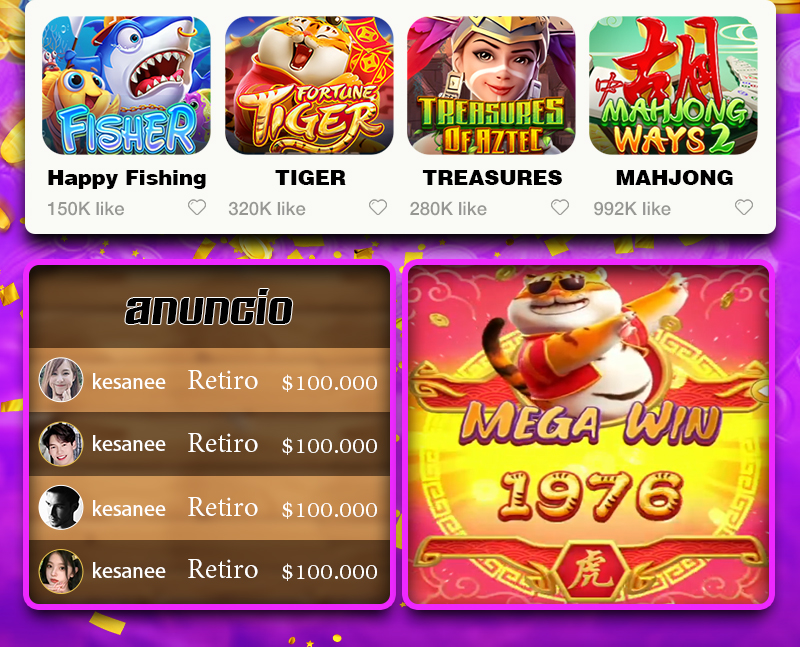Select the first Retiro $100.000 row
This screenshot has height=647, width=800.
point(209,380)
